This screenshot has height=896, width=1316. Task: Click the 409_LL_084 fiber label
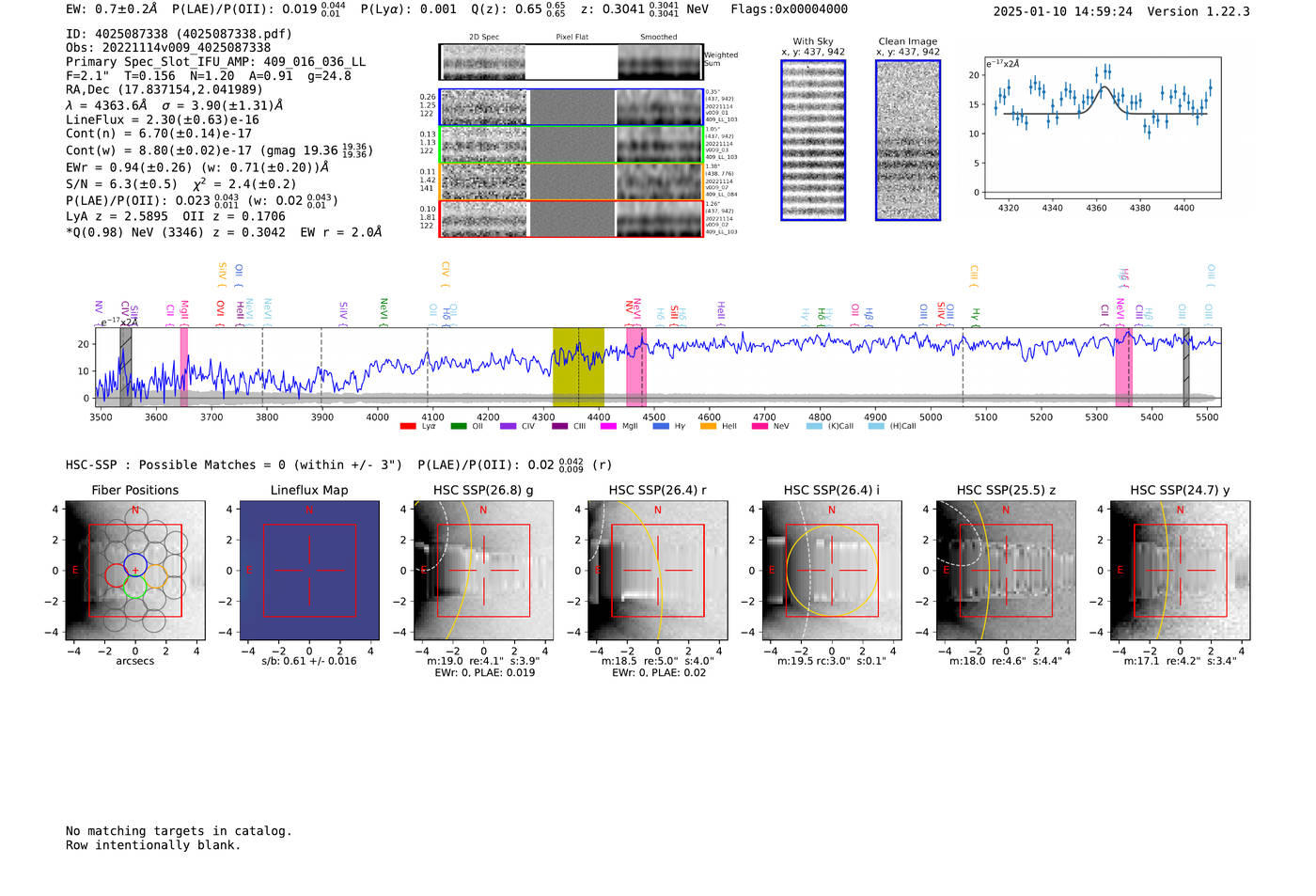722,195
